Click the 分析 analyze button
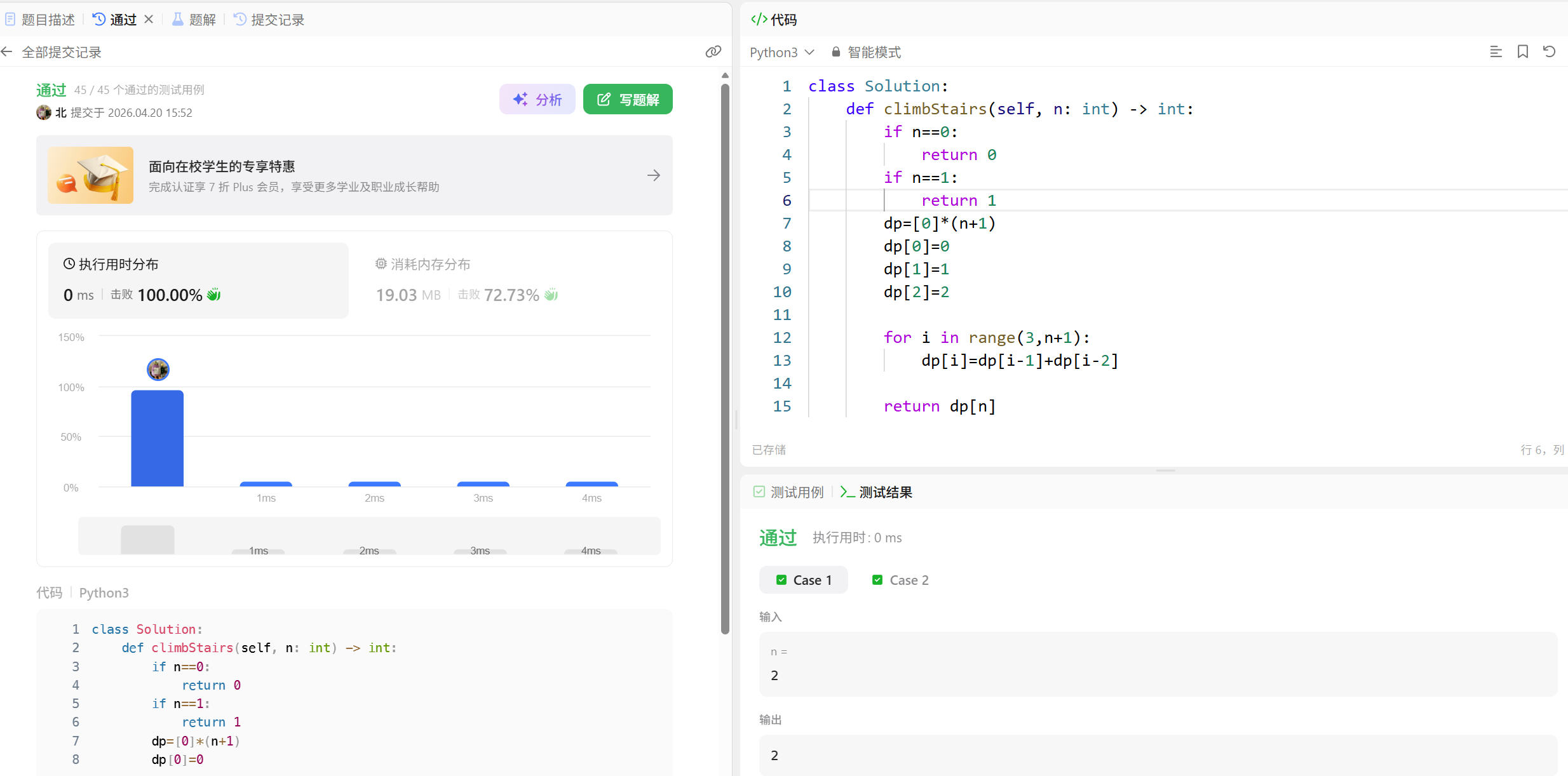Screen dimensions: 1568x776 (537, 99)
